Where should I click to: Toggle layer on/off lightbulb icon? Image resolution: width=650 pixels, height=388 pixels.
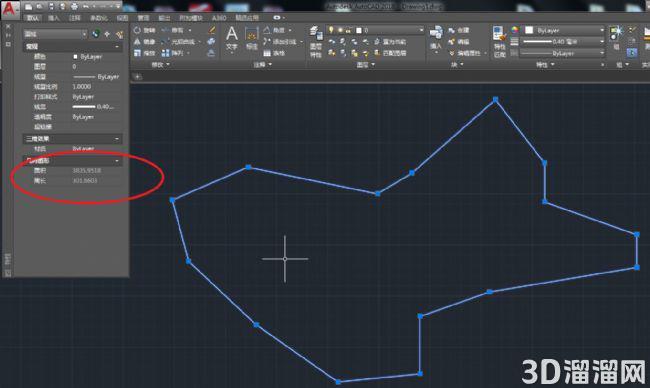pyautogui.click(x=331, y=30)
